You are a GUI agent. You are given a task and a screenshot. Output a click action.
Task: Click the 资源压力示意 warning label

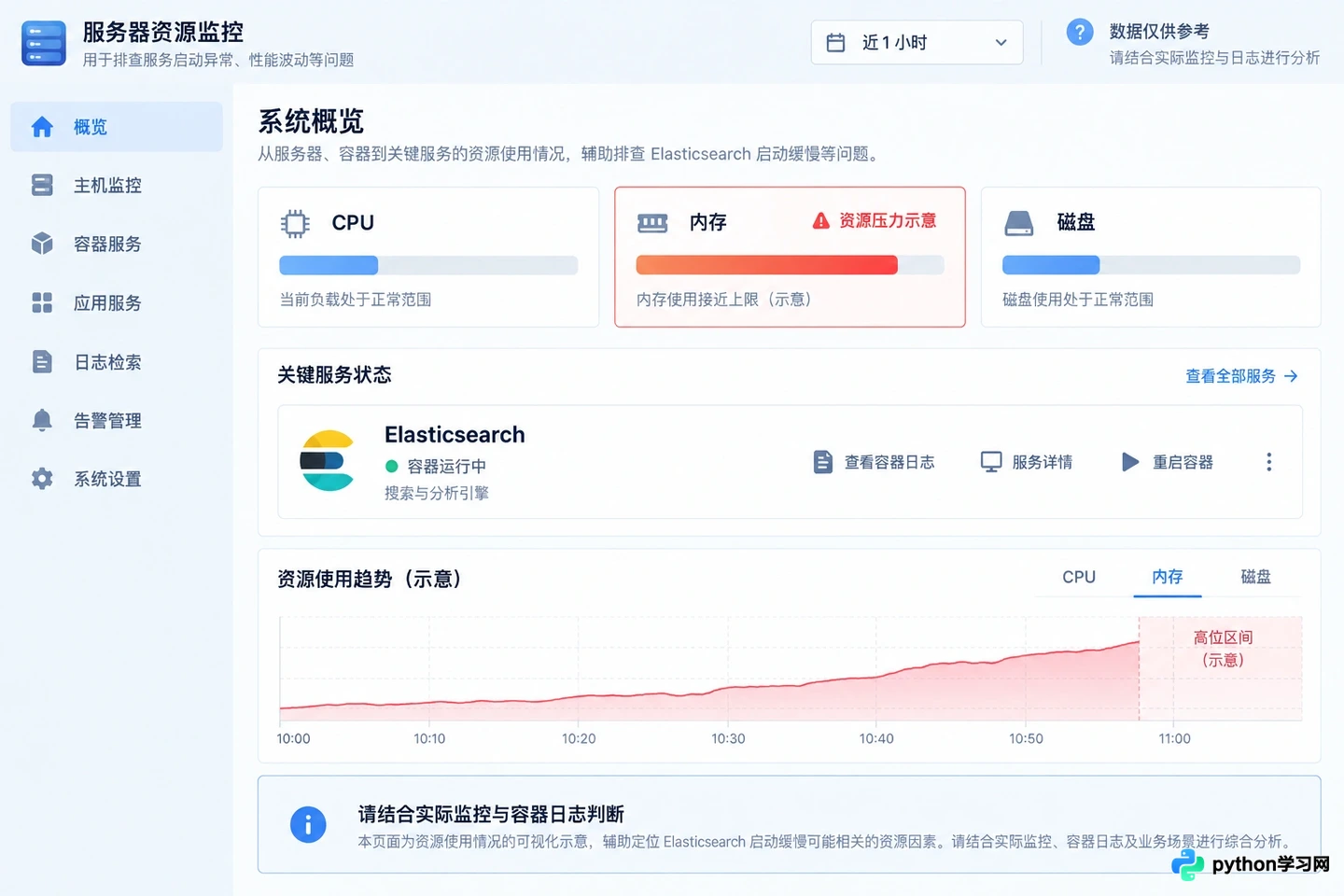coord(888,220)
